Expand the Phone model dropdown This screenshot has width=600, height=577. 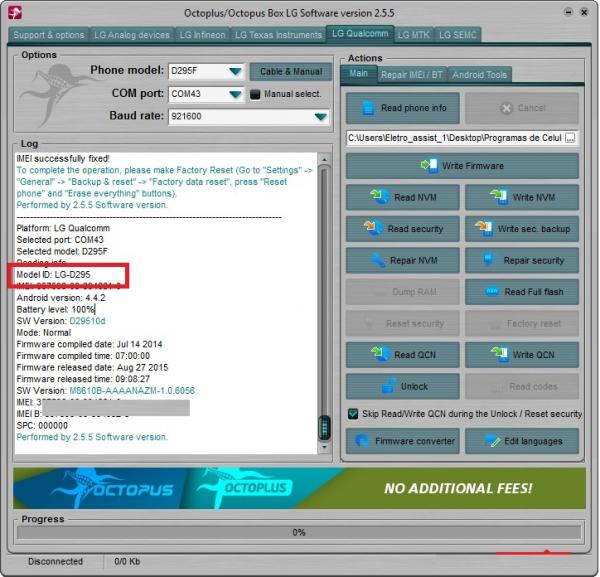[x=234, y=72]
